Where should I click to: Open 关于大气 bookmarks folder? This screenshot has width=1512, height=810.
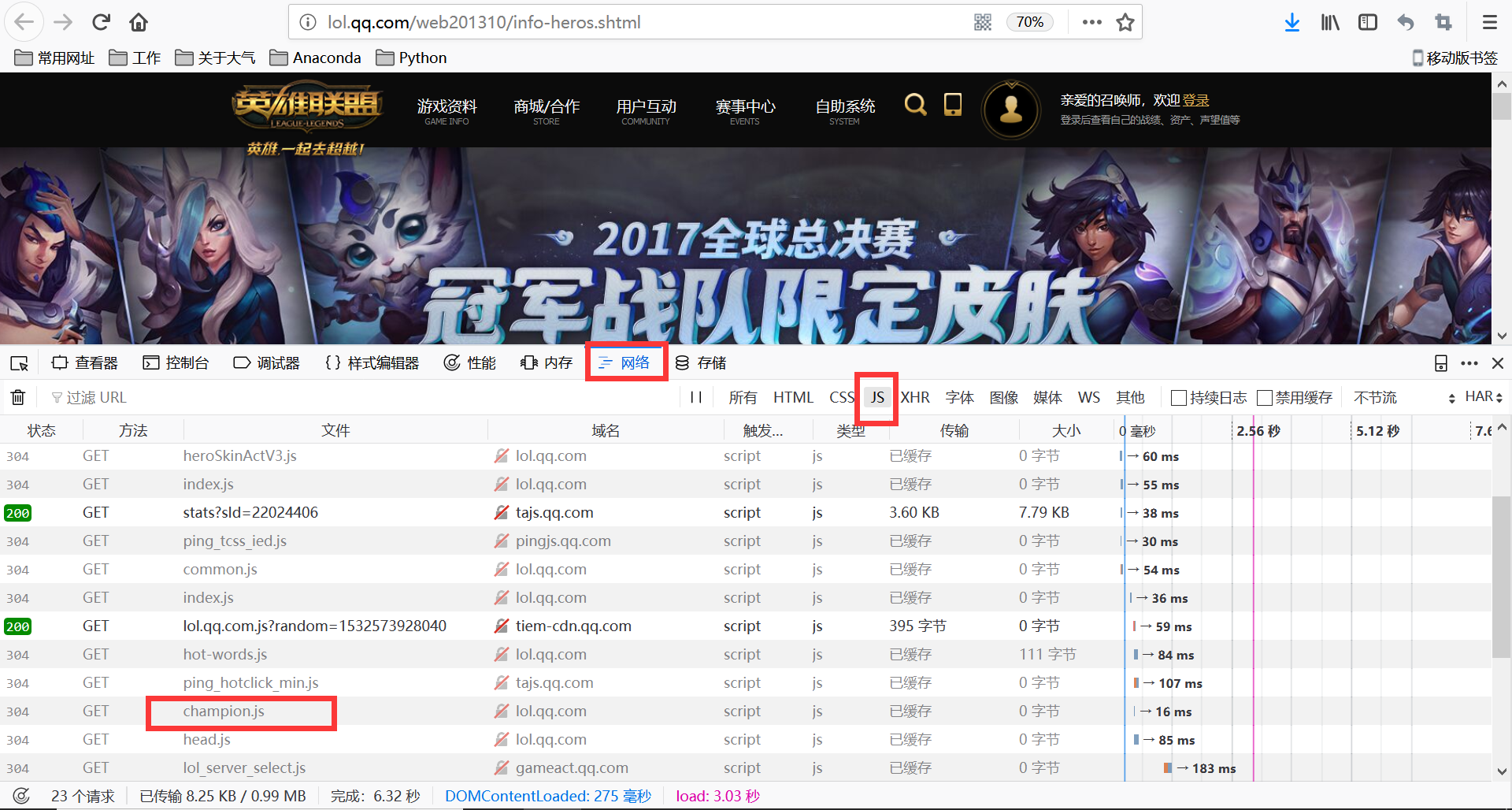(x=215, y=58)
